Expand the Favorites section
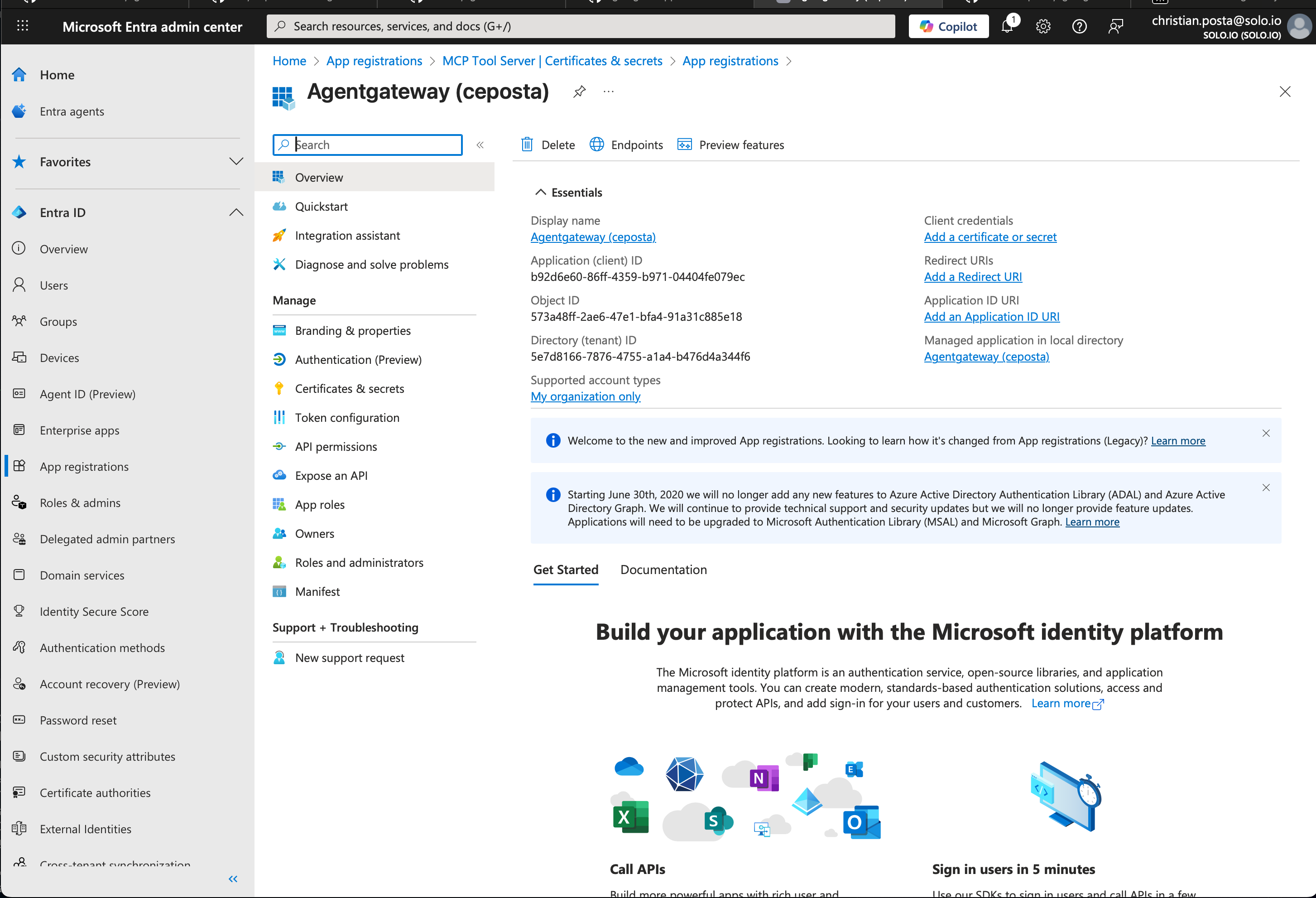Viewport: 1316px width, 898px height. click(237, 161)
